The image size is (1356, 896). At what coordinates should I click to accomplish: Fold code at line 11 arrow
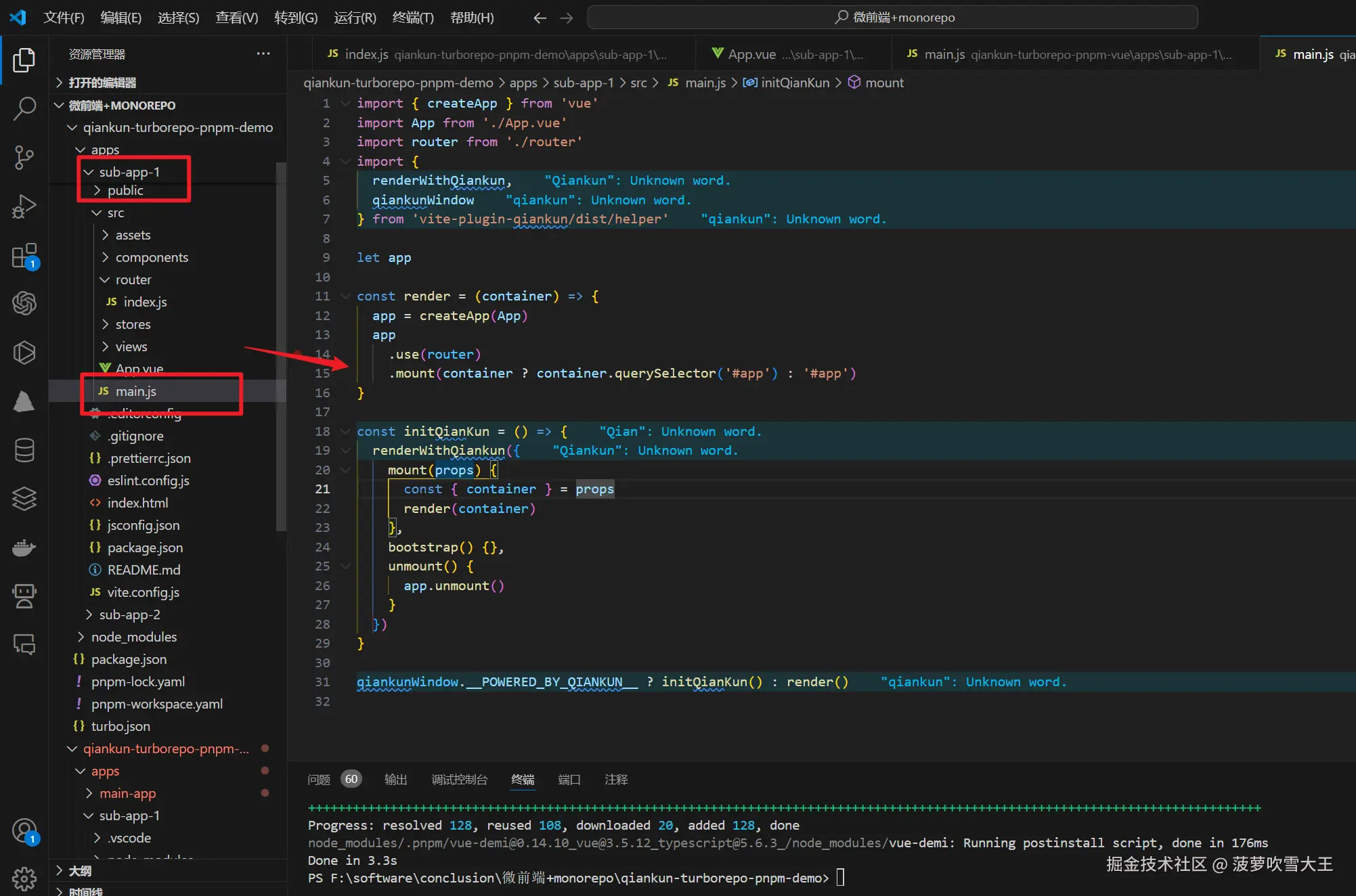coord(345,296)
